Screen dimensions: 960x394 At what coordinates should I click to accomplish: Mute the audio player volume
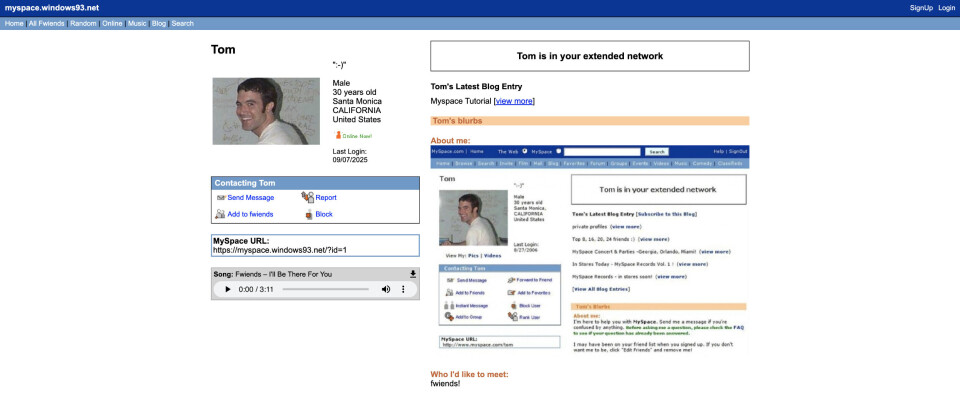[x=386, y=289]
